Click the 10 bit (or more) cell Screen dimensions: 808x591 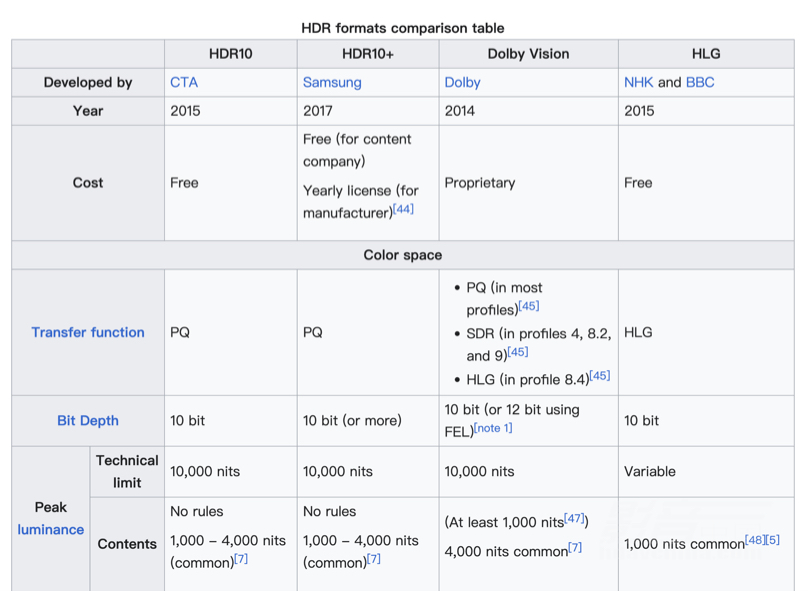[368, 420]
